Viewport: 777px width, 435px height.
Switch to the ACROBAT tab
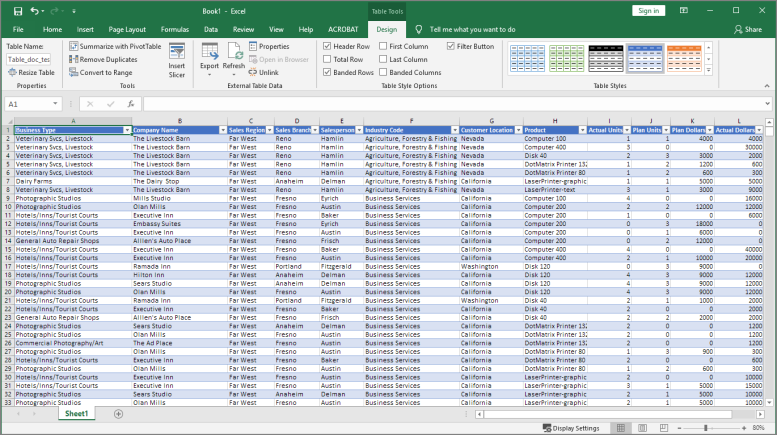343,29
